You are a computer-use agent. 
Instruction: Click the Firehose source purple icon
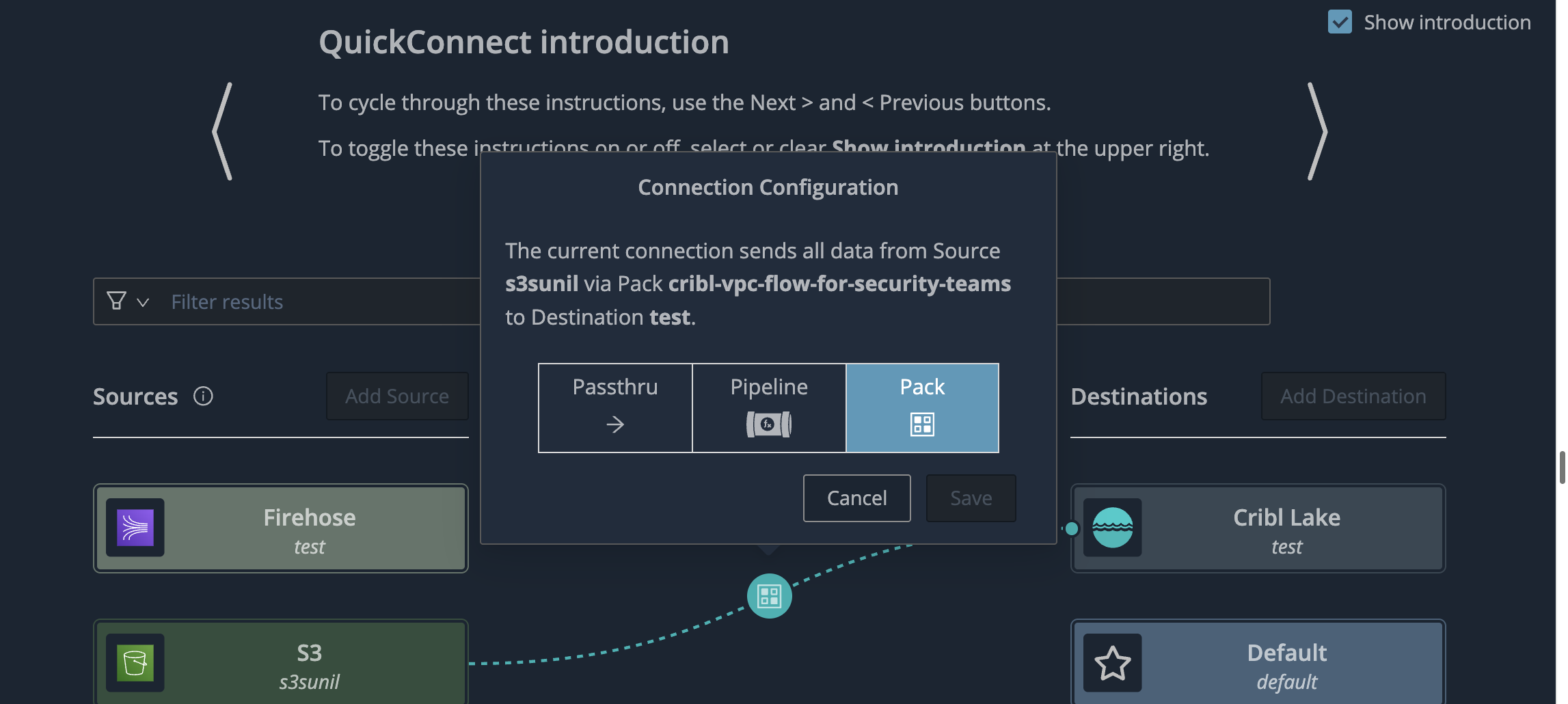(x=135, y=528)
